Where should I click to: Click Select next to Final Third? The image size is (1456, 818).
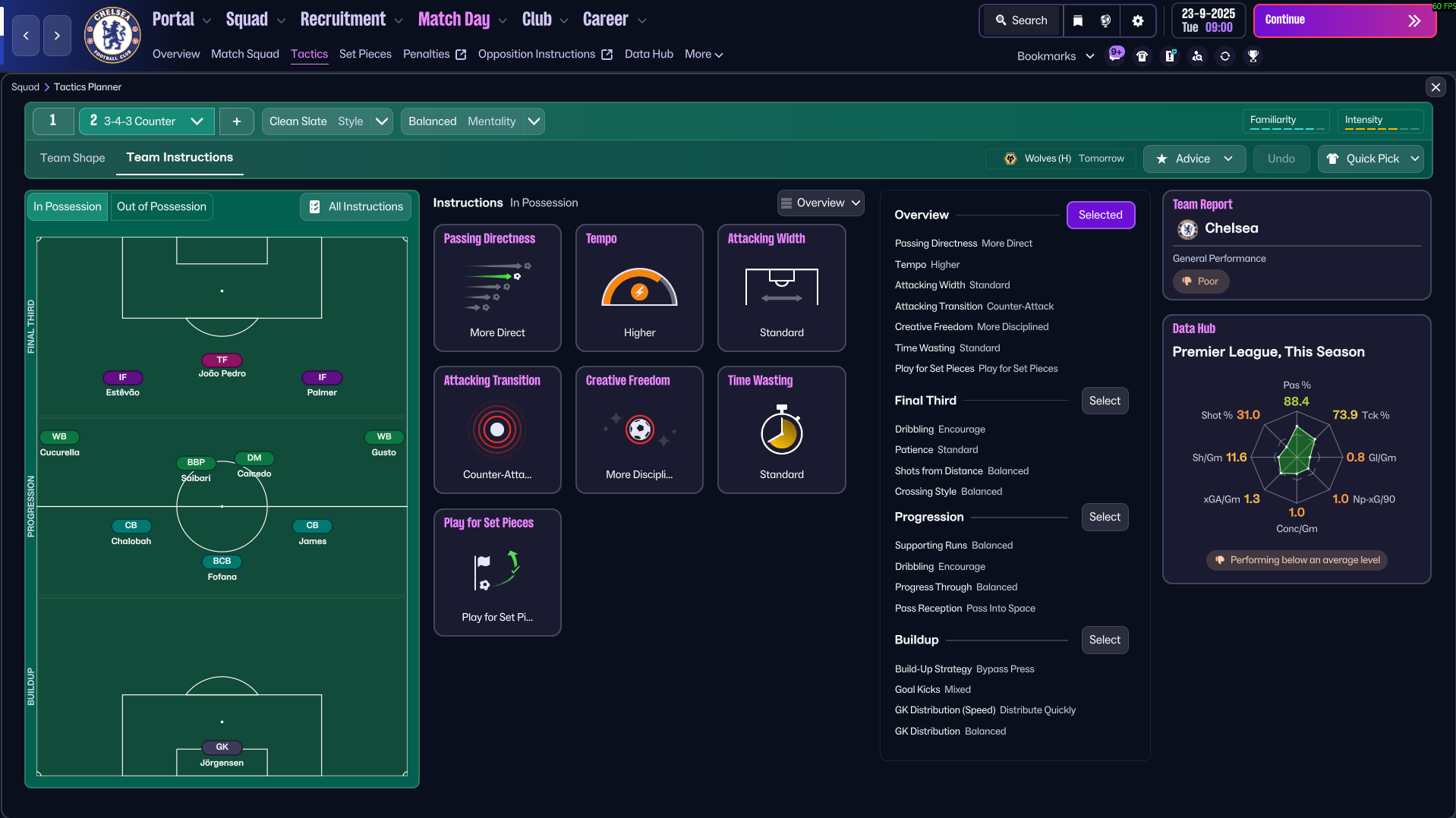(1105, 401)
